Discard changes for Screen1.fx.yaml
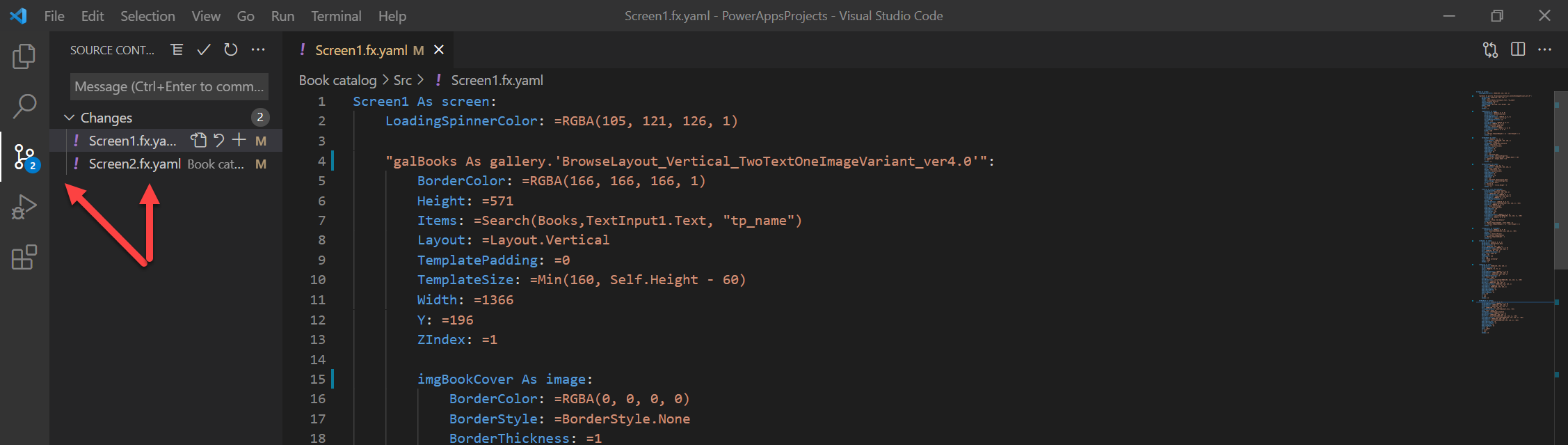This screenshot has height=445, width=1568. (x=219, y=141)
